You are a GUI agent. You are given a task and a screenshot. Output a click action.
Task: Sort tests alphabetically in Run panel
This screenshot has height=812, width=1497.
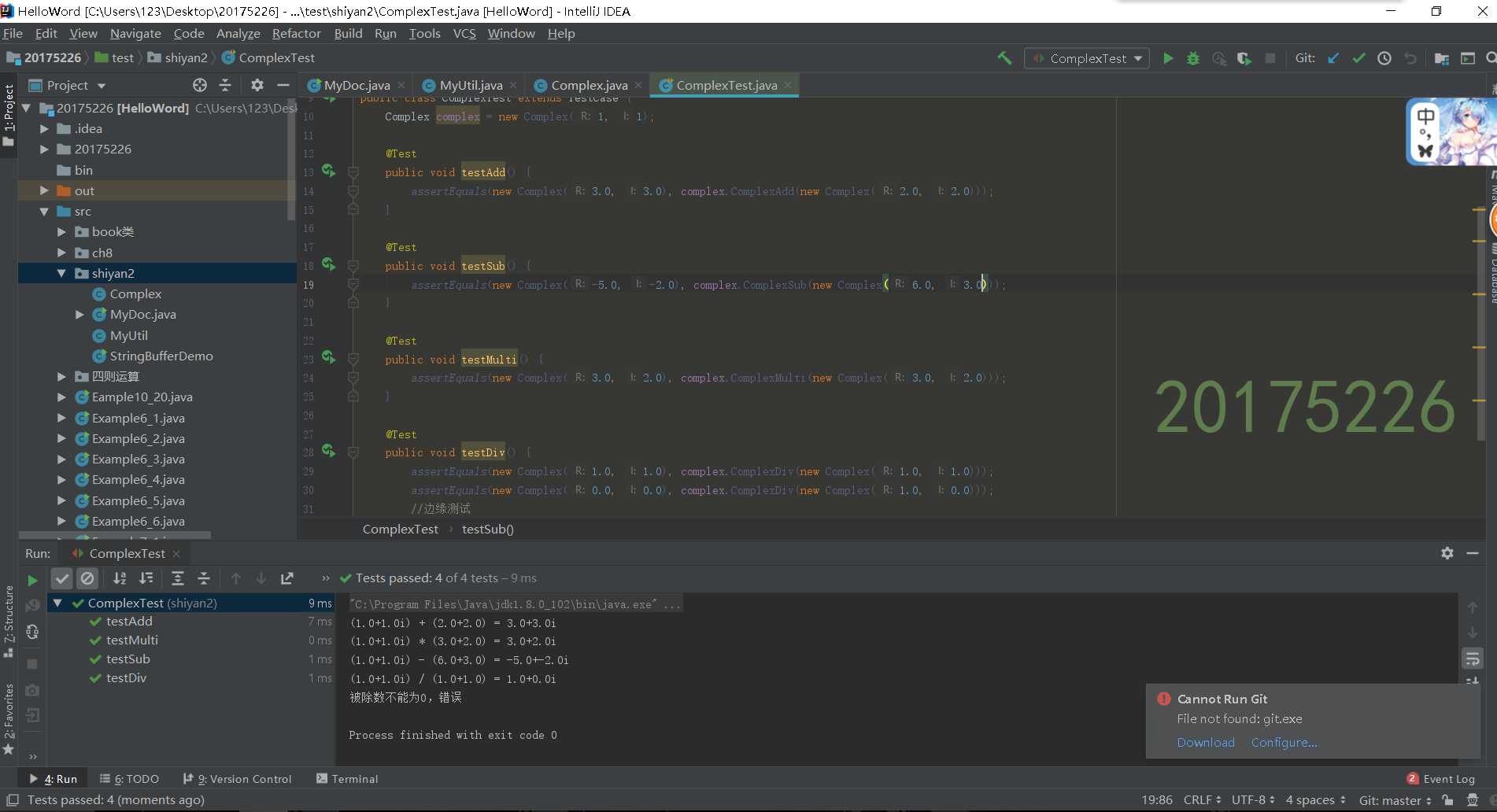pyautogui.click(x=120, y=578)
